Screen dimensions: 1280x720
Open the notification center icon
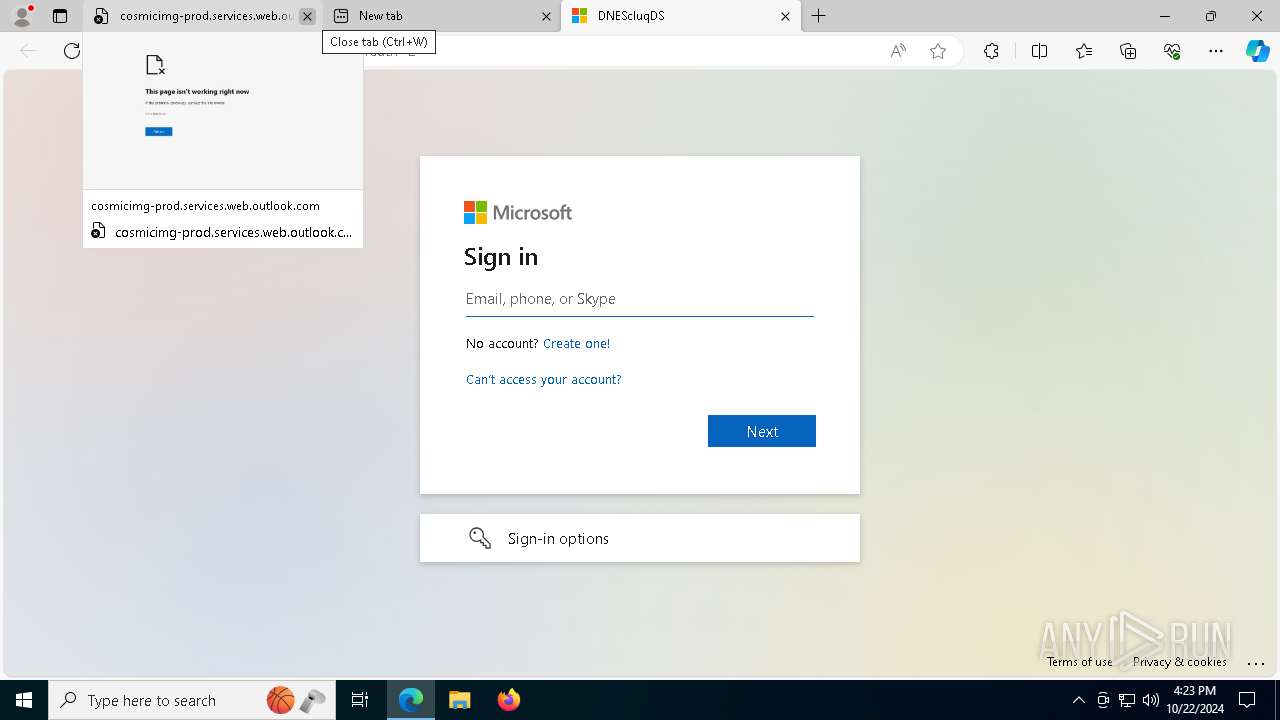(x=1247, y=700)
